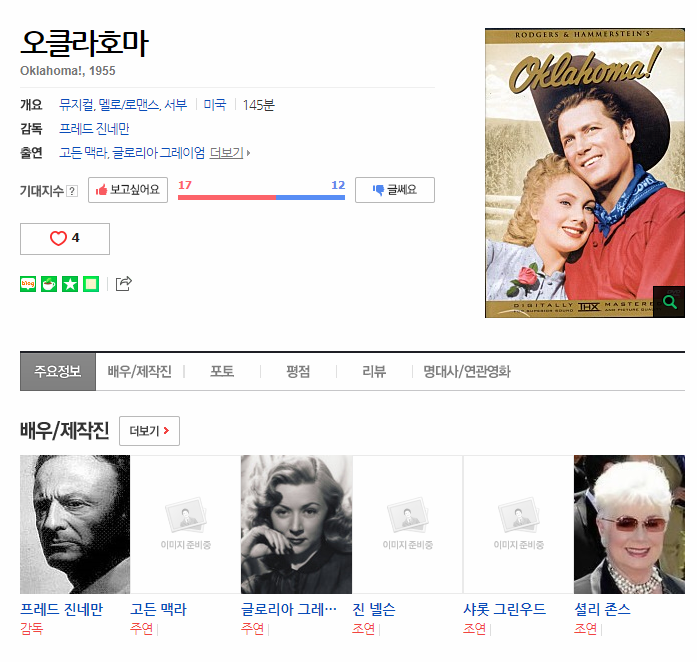Click director link 프레드 진네만 in 감독 row
The height and width of the screenshot is (662, 697).
94,129
